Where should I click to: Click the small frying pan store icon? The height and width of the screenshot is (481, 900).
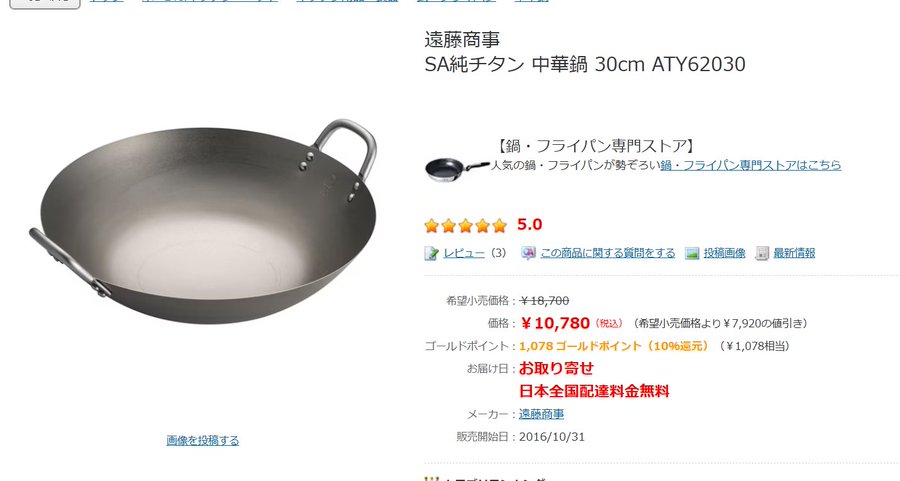pyautogui.click(x=457, y=169)
